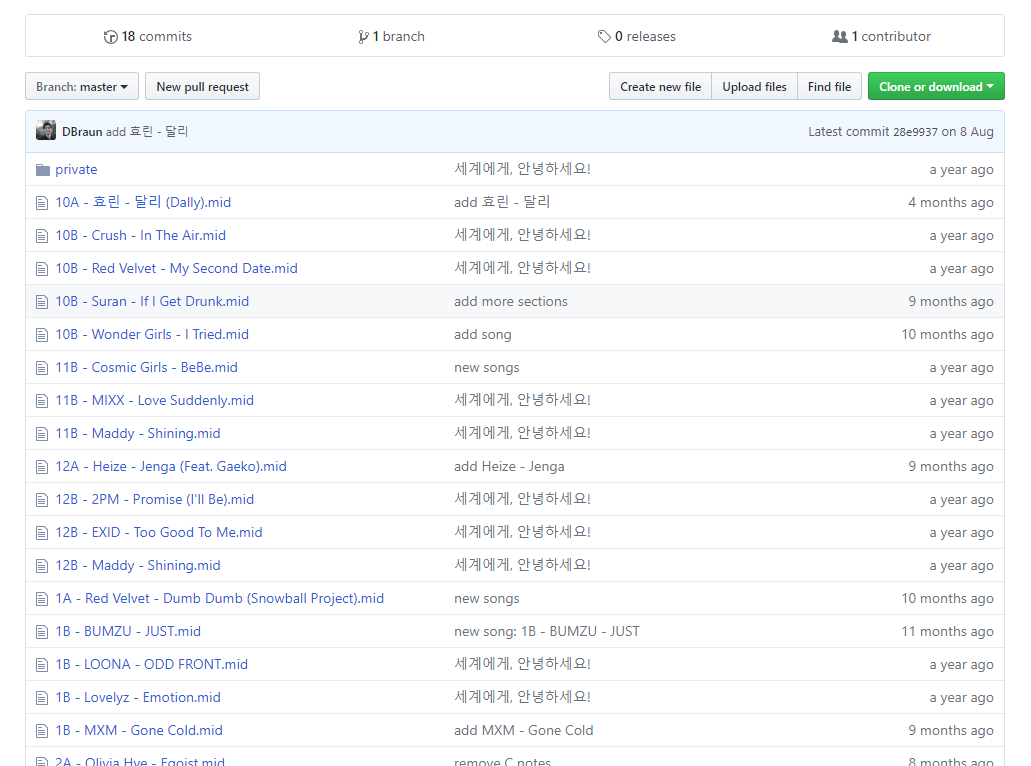Click the Find file button

tap(829, 86)
